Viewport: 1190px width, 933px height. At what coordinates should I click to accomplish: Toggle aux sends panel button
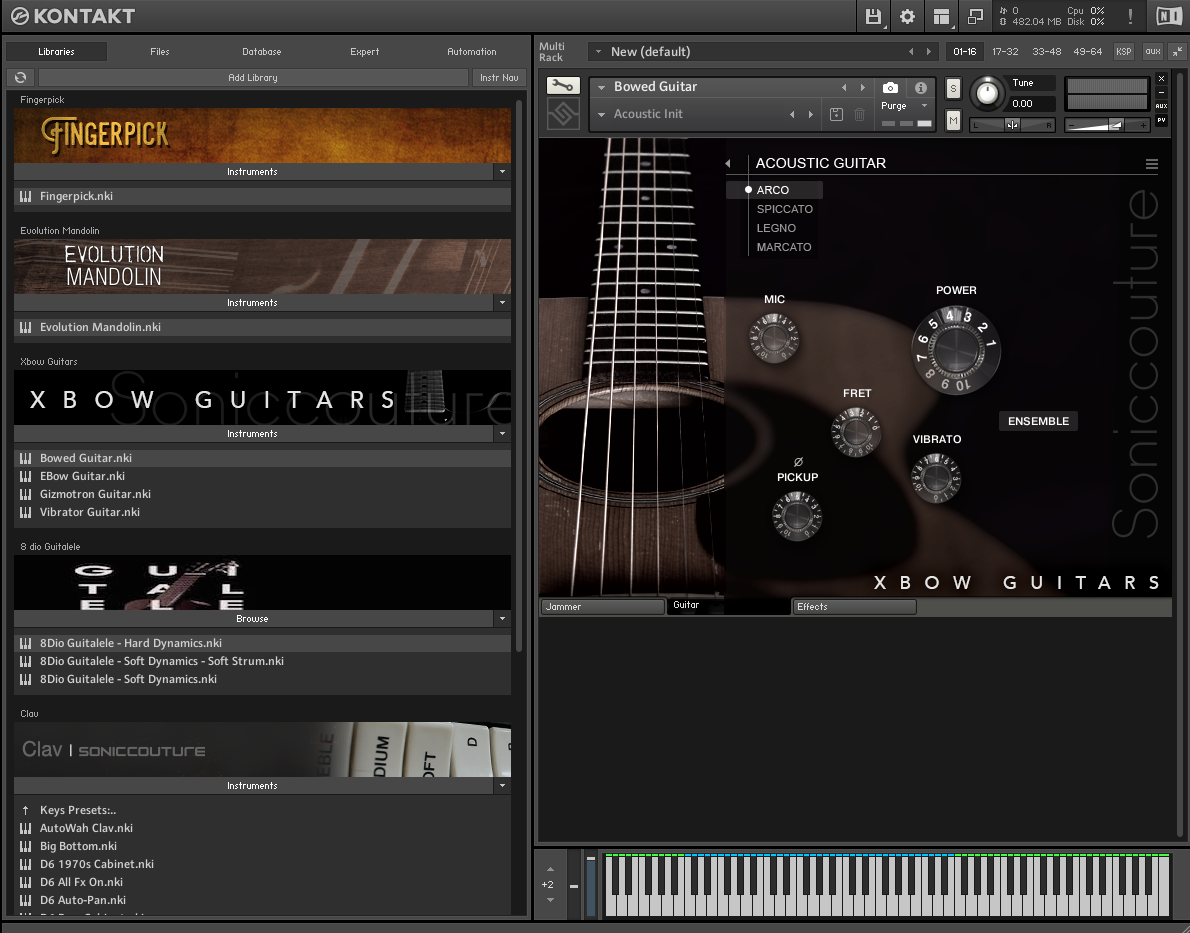pyautogui.click(x=1153, y=52)
